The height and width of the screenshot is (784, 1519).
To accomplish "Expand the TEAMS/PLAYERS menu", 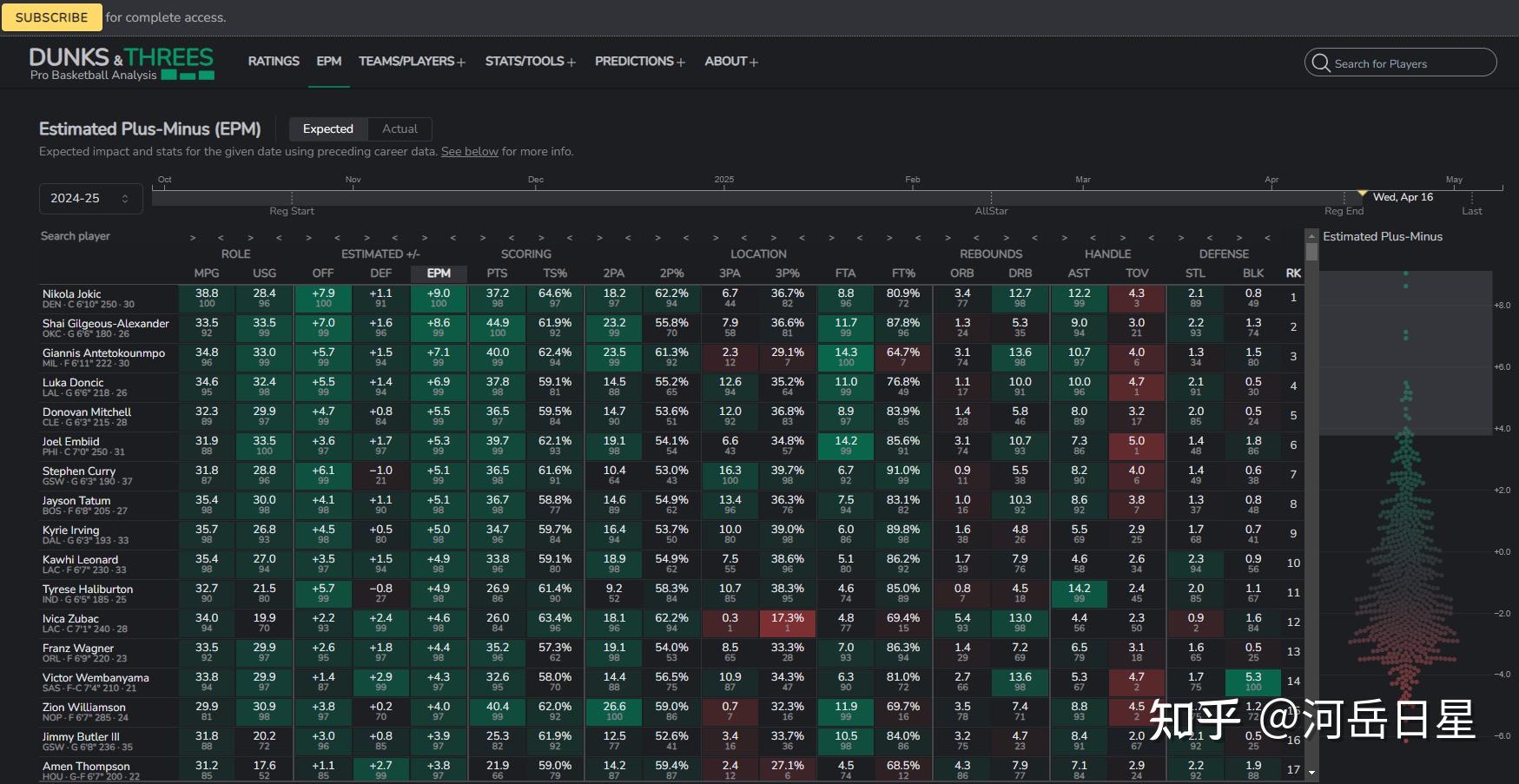I will click(x=412, y=62).
